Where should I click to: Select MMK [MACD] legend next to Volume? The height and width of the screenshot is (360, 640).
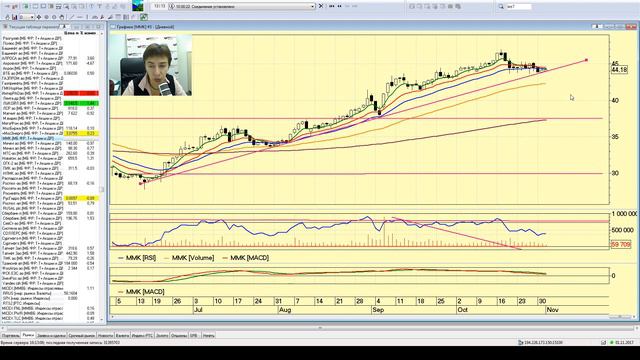tap(245, 258)
